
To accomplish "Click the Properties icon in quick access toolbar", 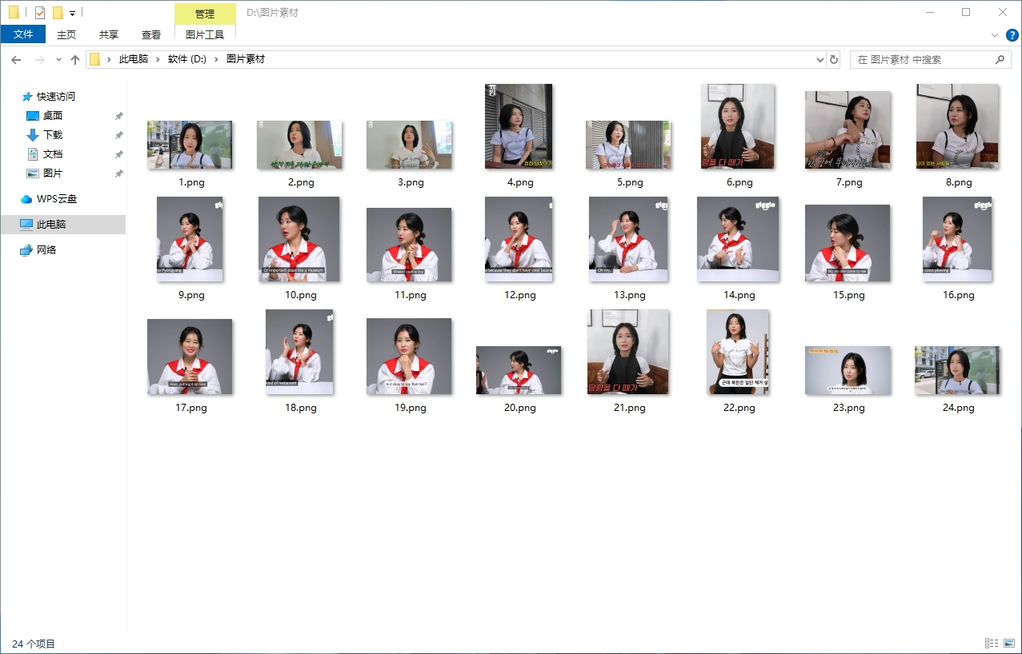I will [x=40, y=13].
